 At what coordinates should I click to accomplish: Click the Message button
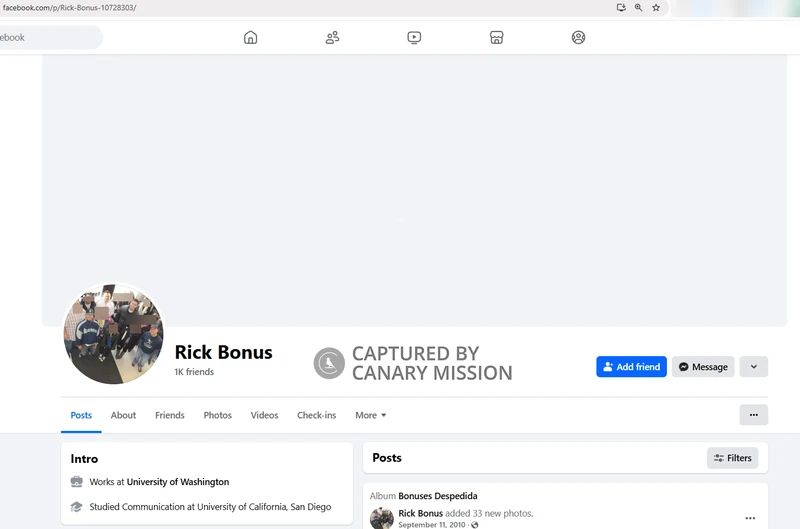(703, 367)
